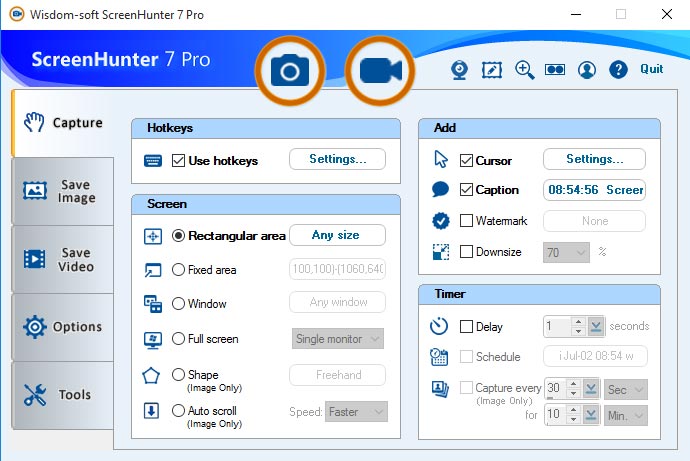This screenshot has width=690, height=461.
Task: Click the Any window button
Action: pos(338,302)
